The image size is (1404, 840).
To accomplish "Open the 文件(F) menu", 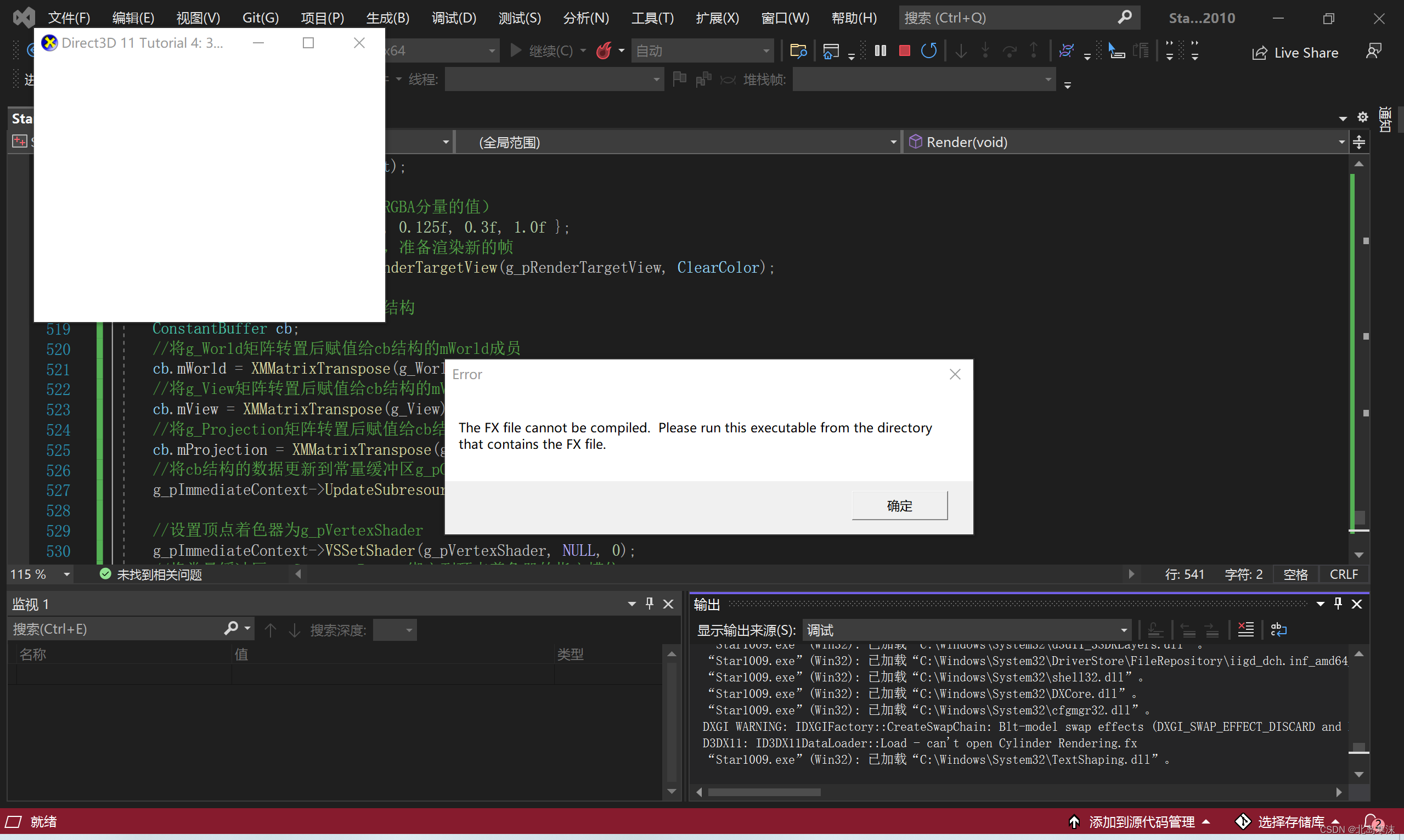I will (x=69, y=18).
